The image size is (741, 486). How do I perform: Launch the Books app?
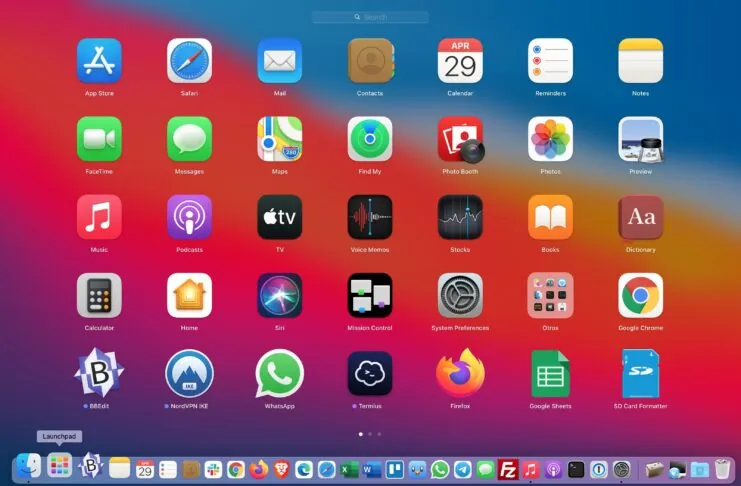click(x=551, y=217)
